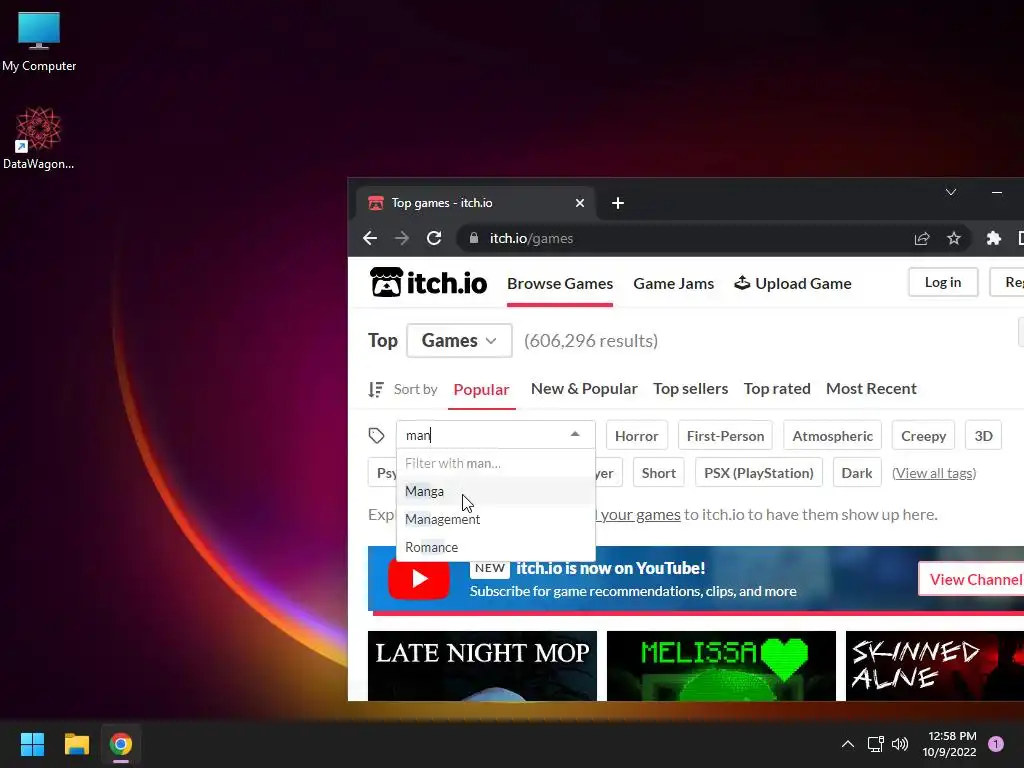1024x768 pixels.
Task: Follow the 'your games' link
Action: point(641,515)
